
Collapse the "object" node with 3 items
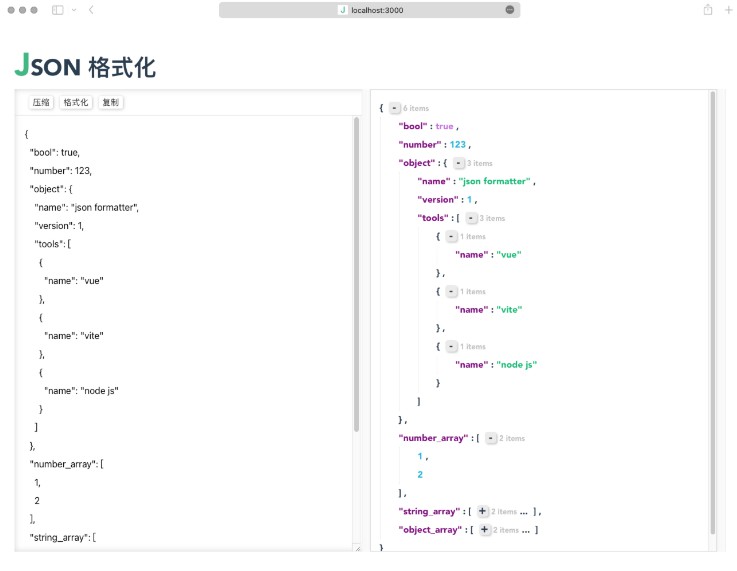tap(458, 163)
